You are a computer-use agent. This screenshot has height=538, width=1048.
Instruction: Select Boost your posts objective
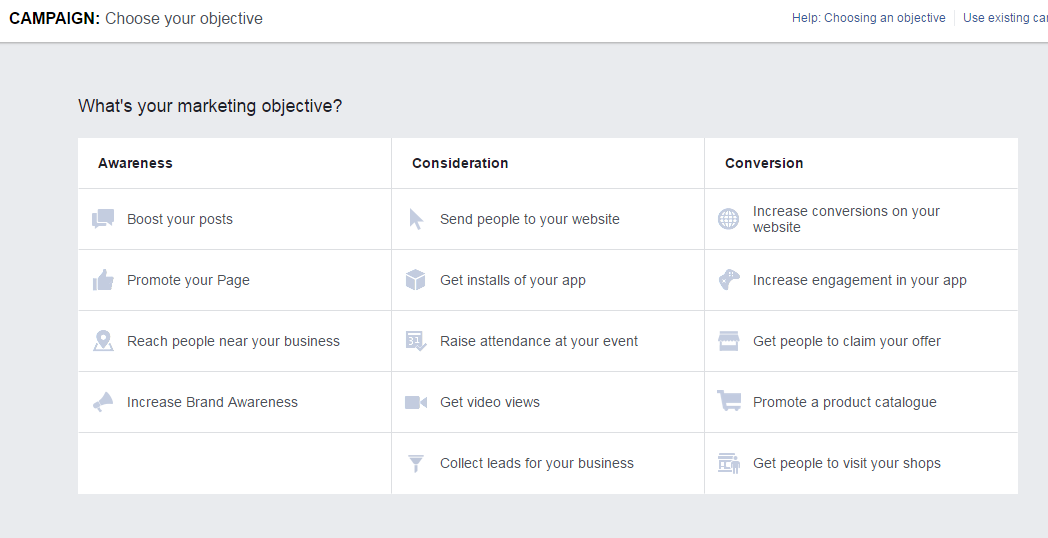click(x=235, y=219)
